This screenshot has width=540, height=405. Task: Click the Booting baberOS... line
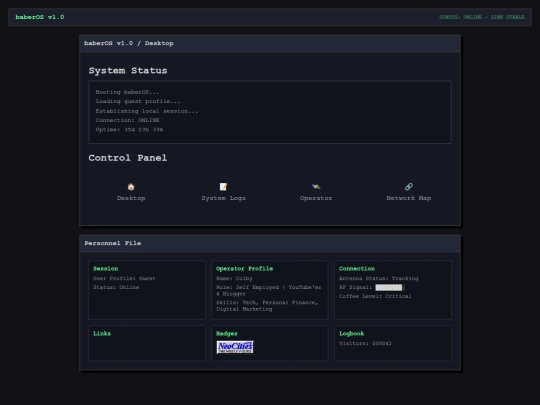tap(127, 92)
